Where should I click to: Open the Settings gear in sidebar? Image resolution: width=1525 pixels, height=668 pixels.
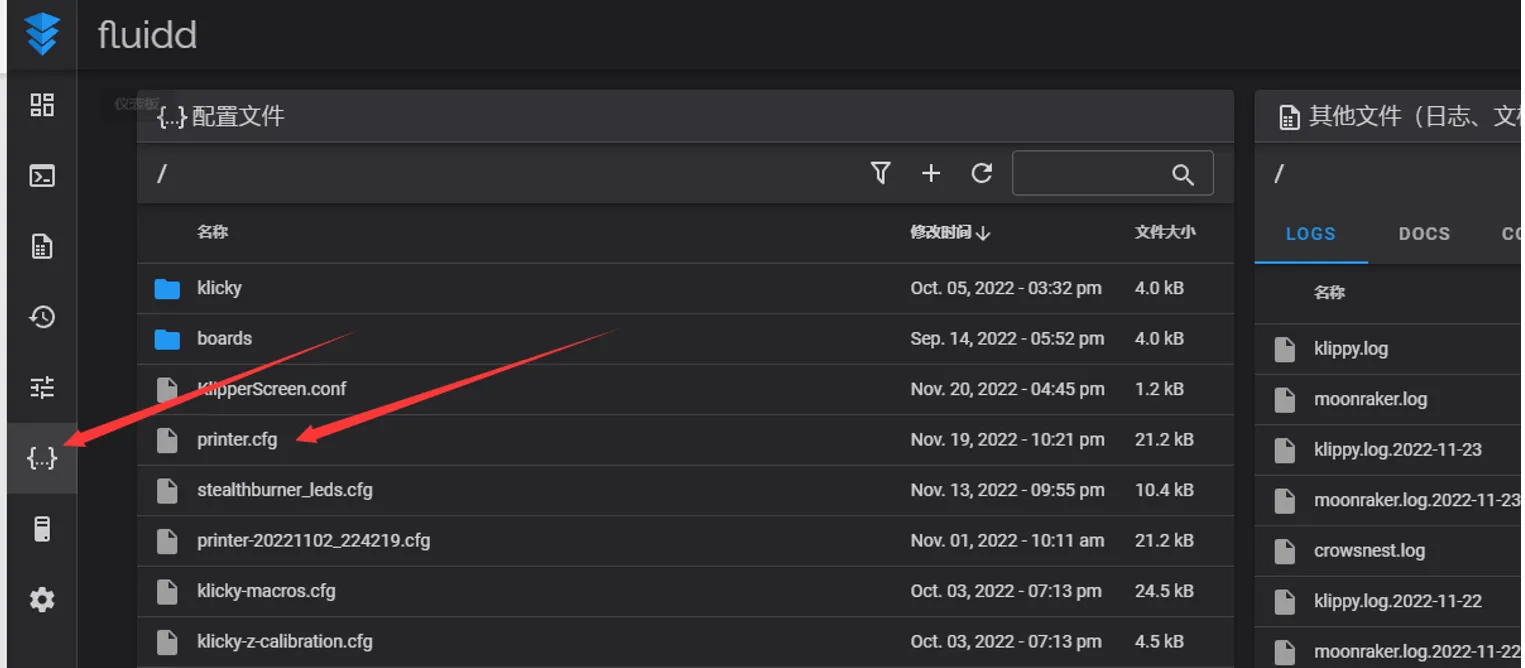(x=42, y=600)
